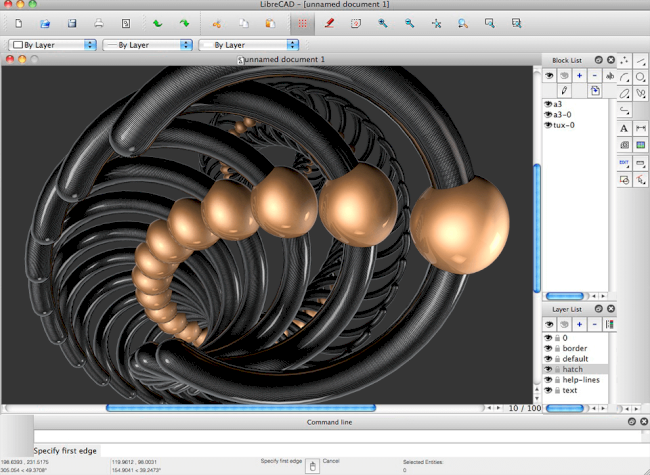
Task: Cut selected entities with scissors icon
Action: (x=217, y=23)
